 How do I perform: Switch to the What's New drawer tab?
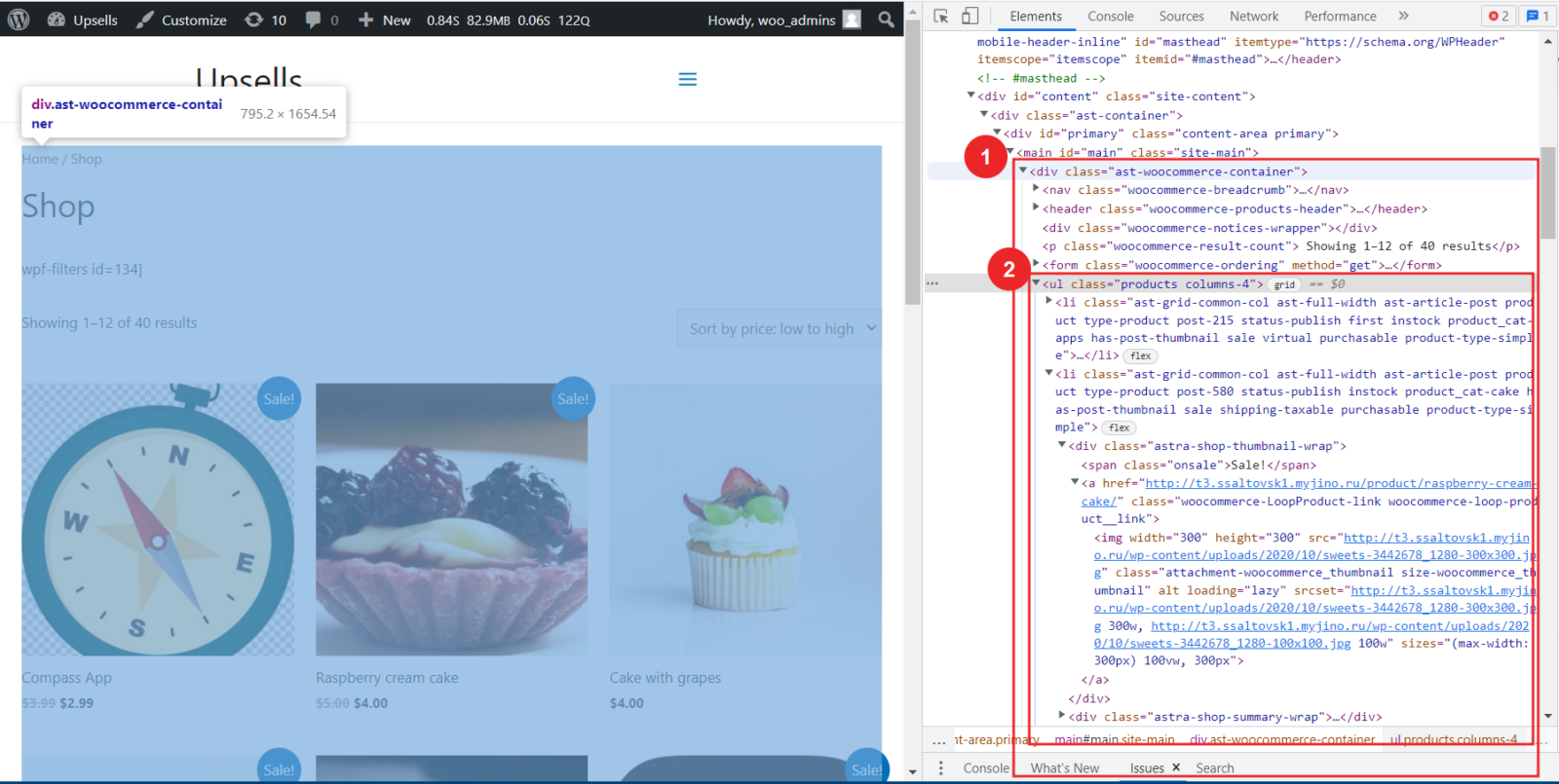1065,767
